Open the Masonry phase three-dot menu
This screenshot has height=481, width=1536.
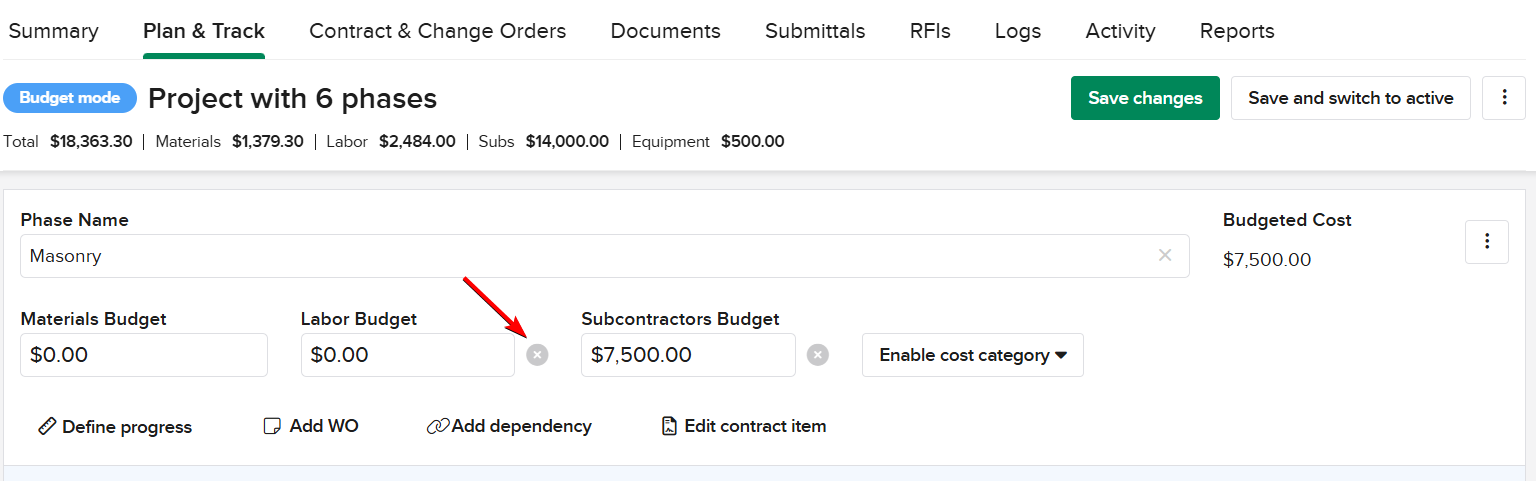pyautogui.click(x=1487, y=241)
